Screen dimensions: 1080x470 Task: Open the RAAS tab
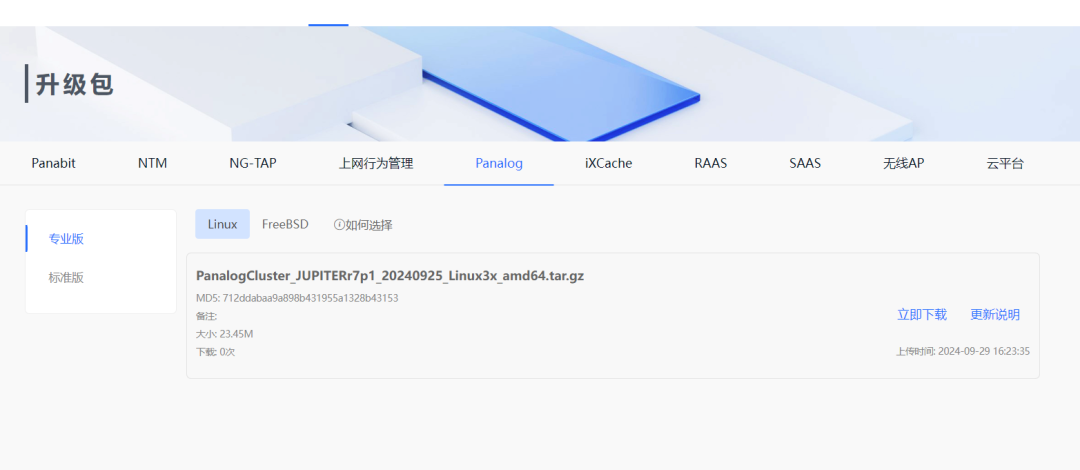pos(711,163)
